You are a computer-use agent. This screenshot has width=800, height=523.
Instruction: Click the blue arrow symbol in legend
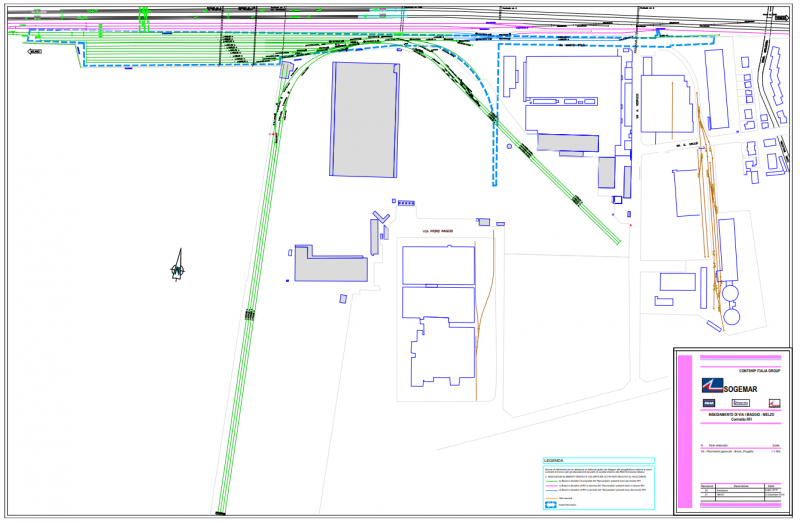(551, 503)
